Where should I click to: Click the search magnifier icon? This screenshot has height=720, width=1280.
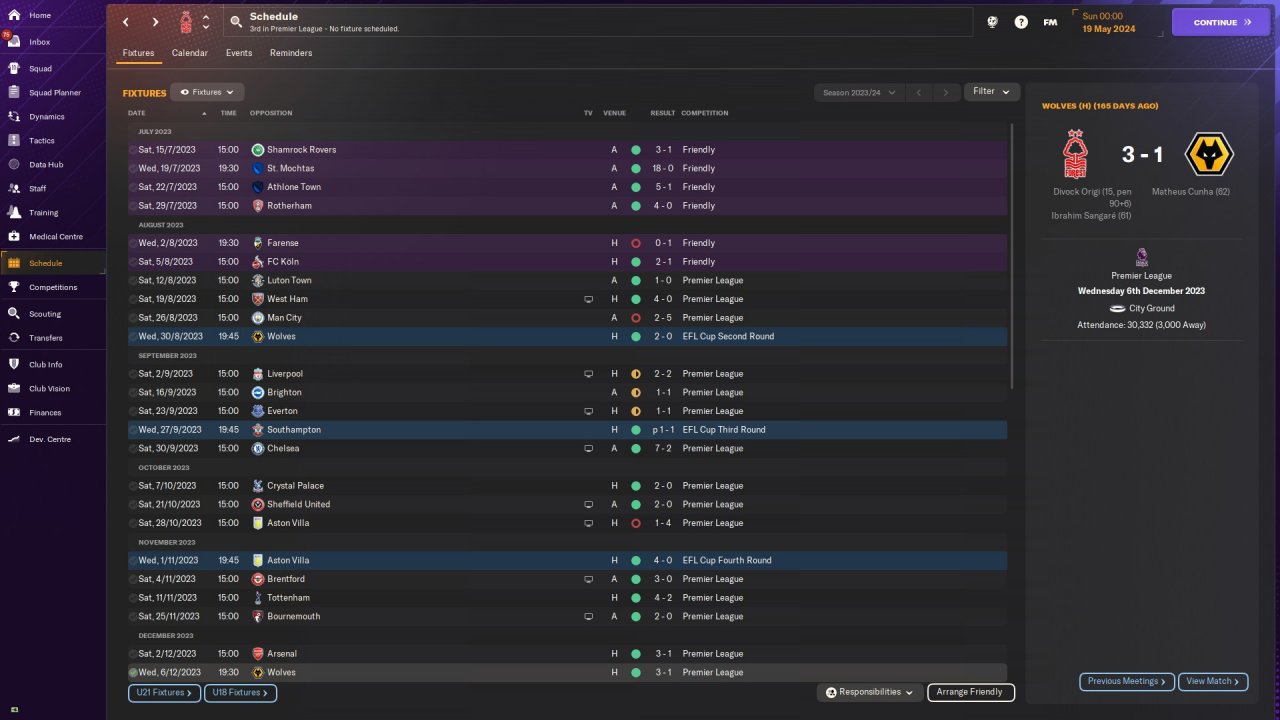[x=236, y=22]
